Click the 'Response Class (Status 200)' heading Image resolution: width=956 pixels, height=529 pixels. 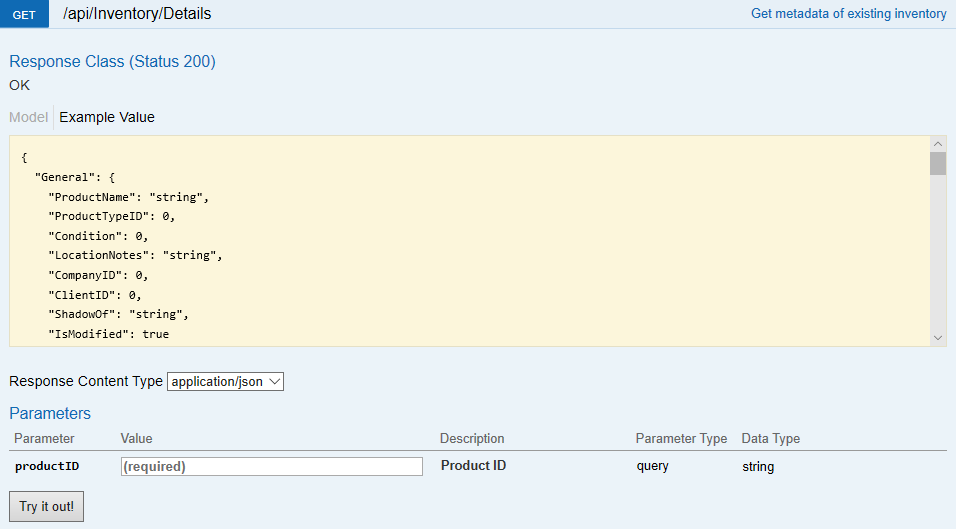(x=112, y=62)
